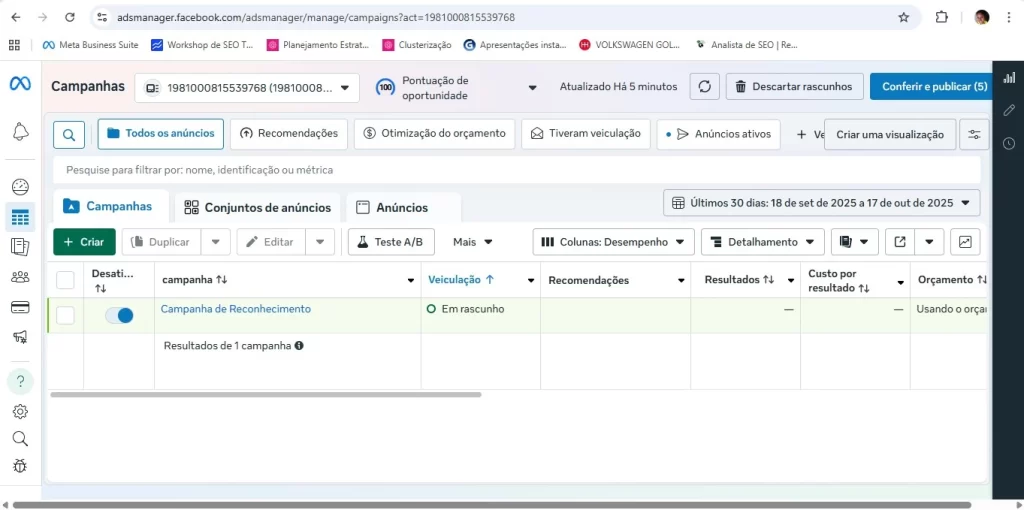Screen dimensions: 1024x510
Task: Check the Campanha de Reconhecimento row checkbox
Action: pyautogui.click(x=65, y=316)
